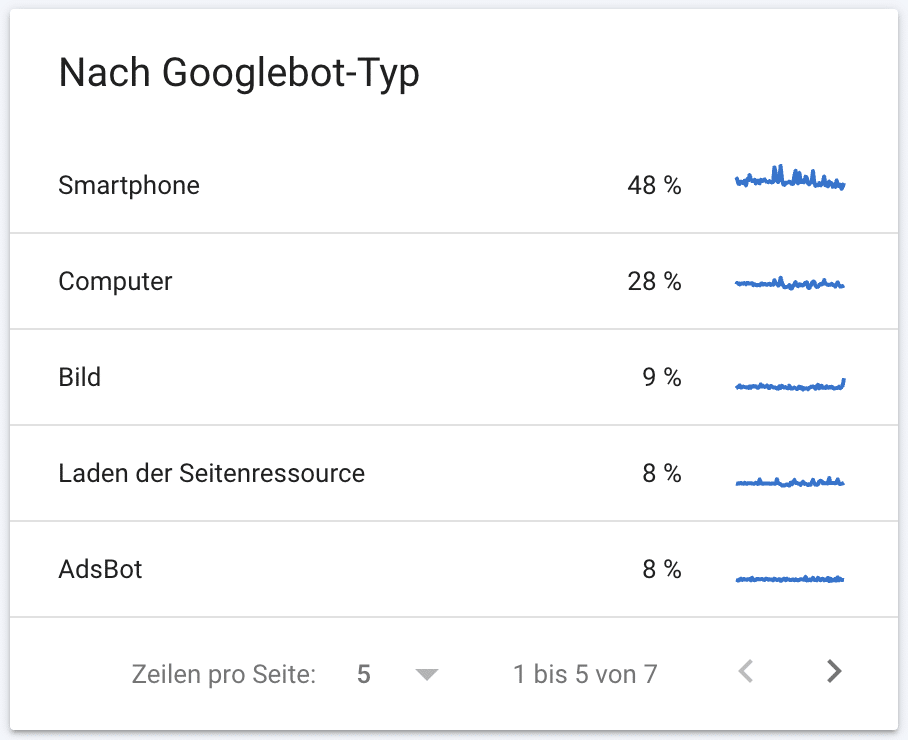Click the Bild row sparkline chart
Viewport: 908px width, 740px height.
point(789,383)
